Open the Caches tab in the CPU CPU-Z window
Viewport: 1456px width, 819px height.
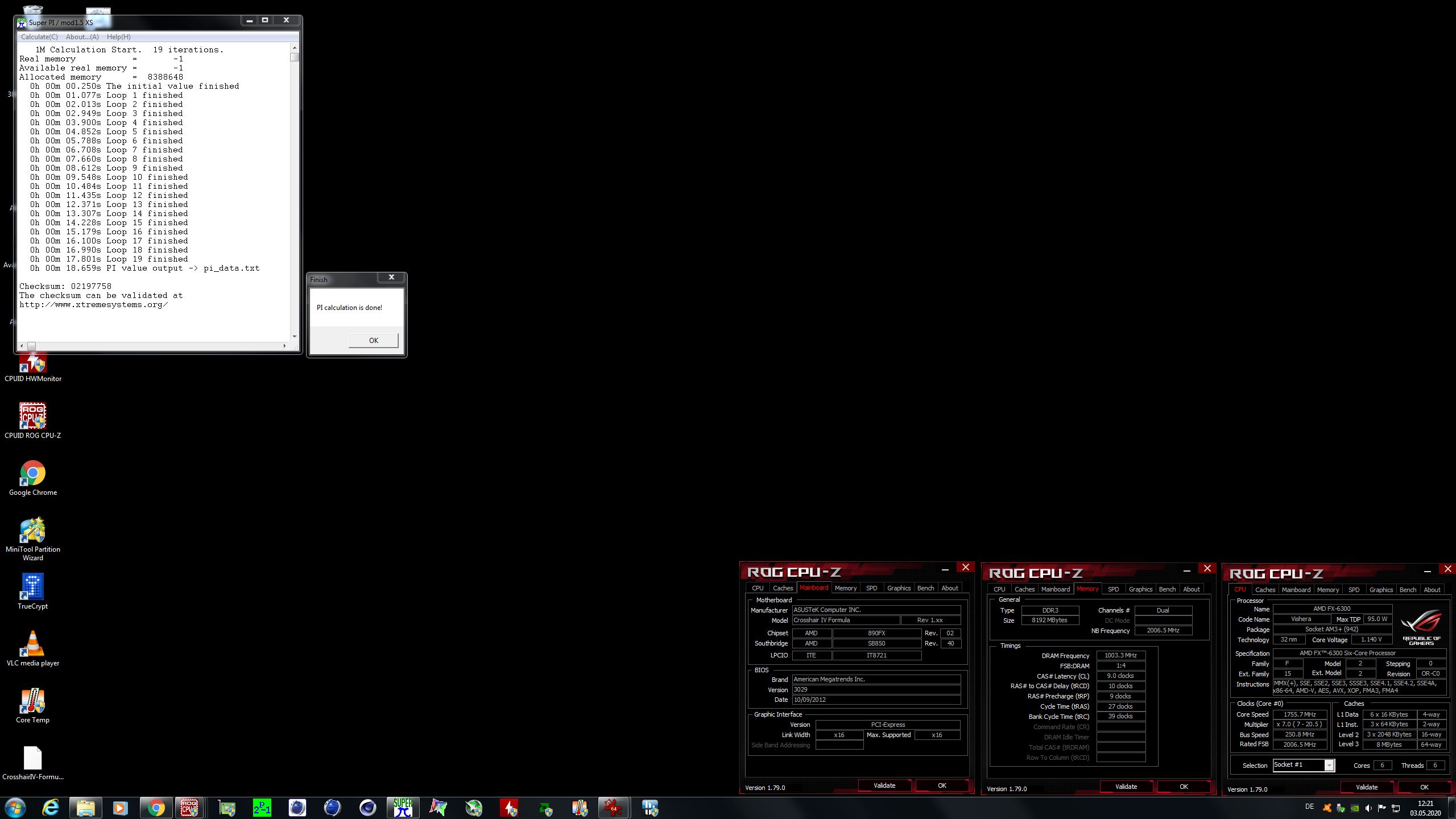[x=1265, y=590]
